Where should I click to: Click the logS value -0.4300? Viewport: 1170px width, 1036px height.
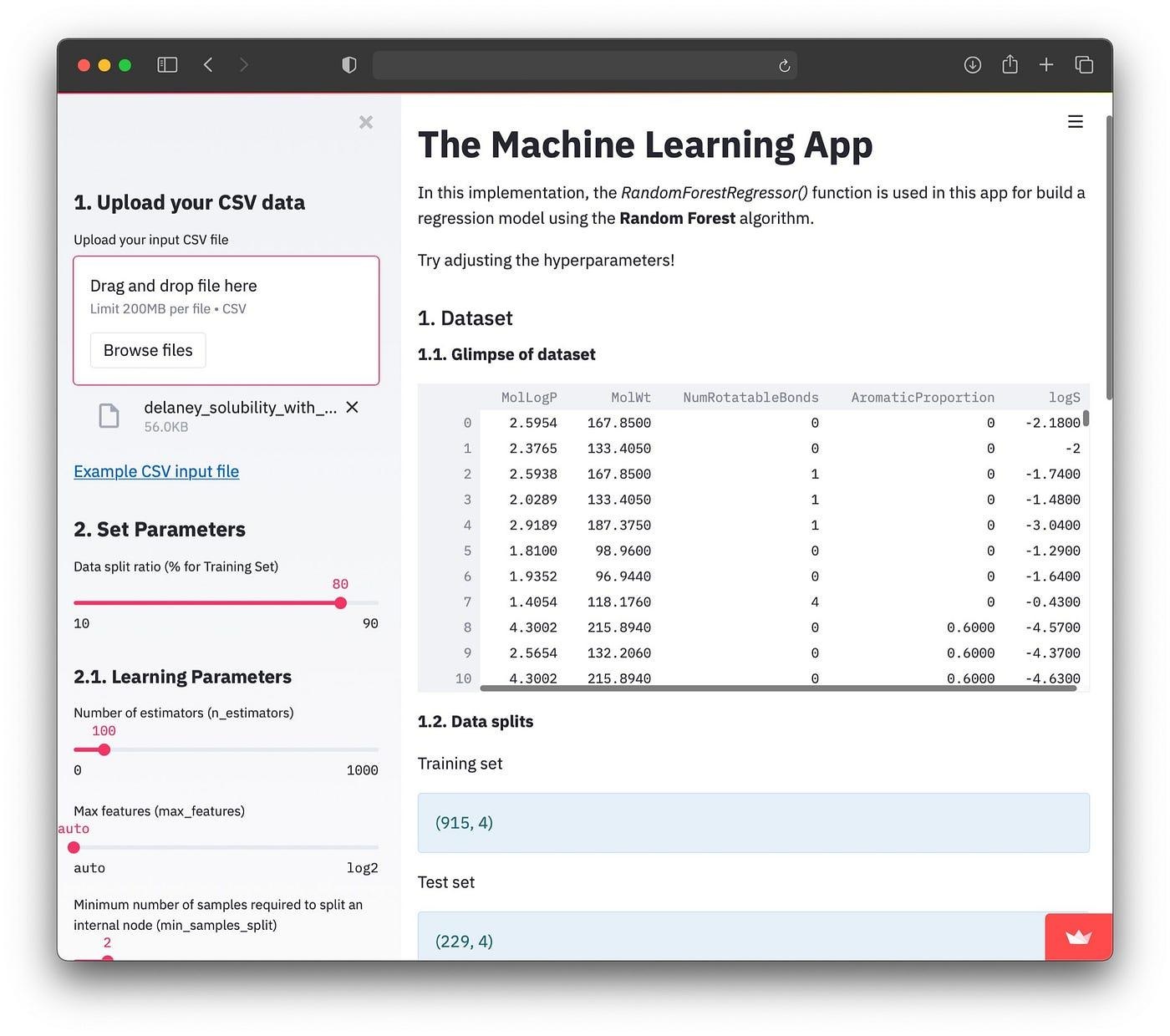coord(1052,602)
